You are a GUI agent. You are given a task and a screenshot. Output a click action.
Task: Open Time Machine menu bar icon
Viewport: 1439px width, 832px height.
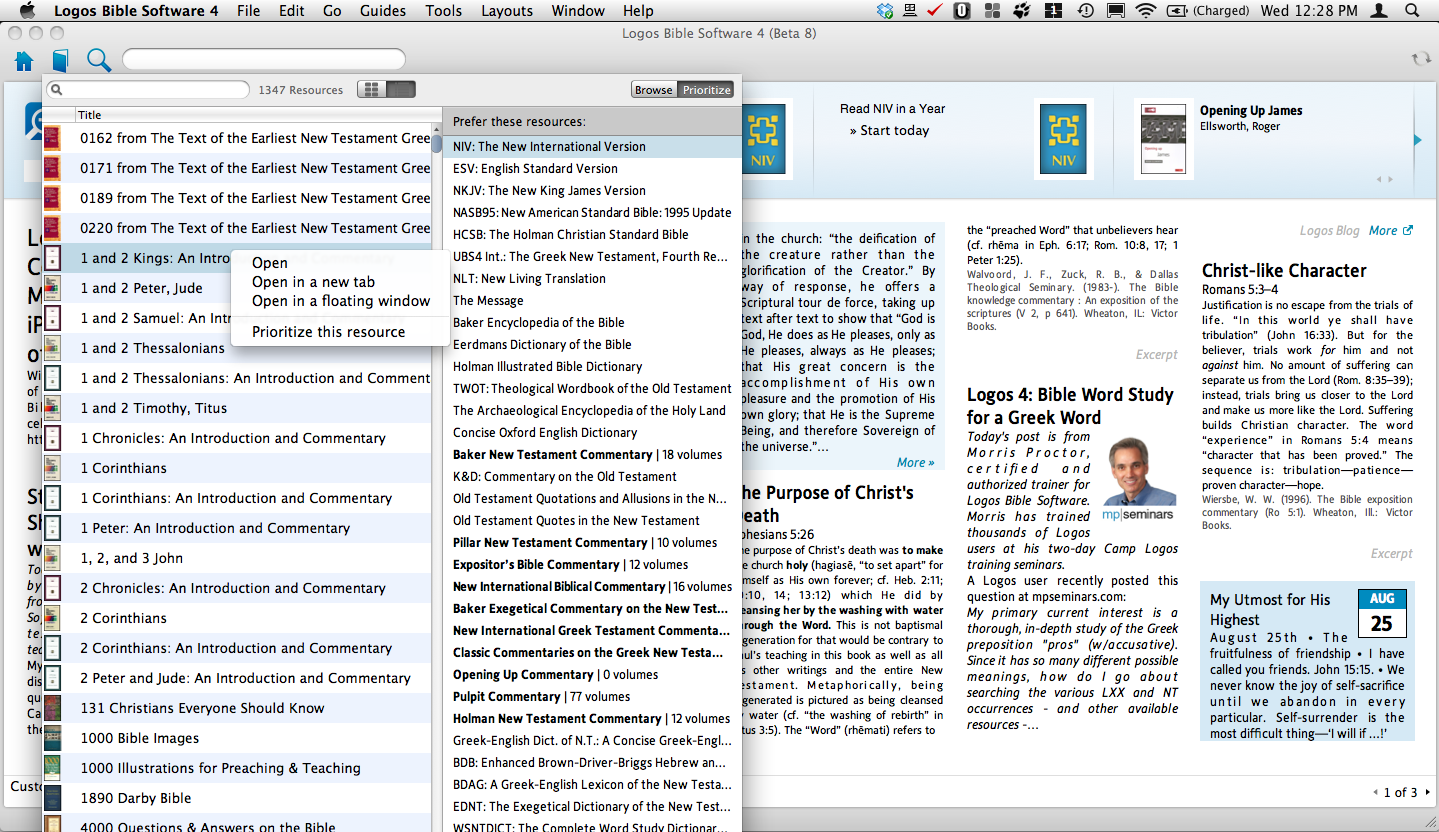[1085, 11]
